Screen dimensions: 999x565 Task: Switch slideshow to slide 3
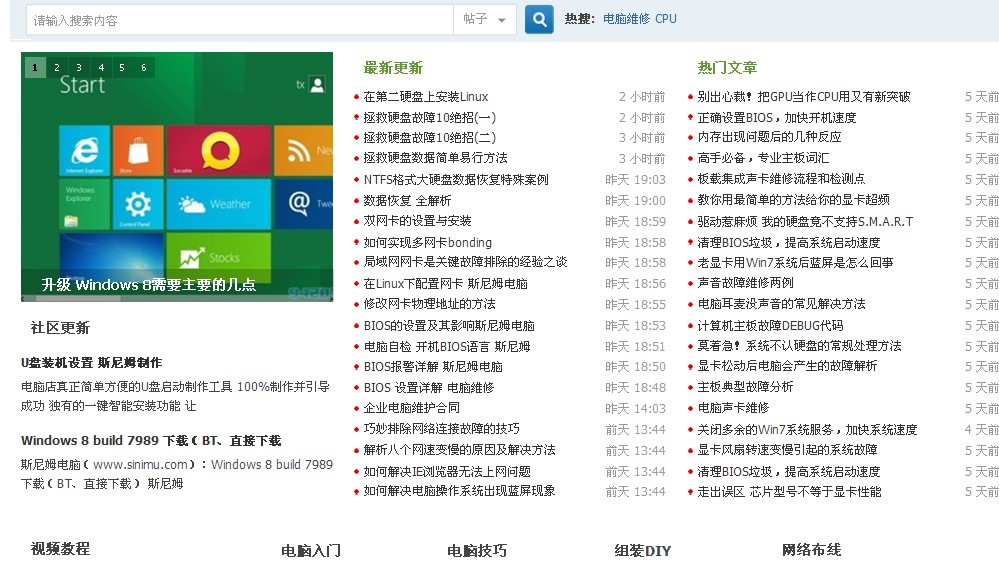tap(78, 68)
